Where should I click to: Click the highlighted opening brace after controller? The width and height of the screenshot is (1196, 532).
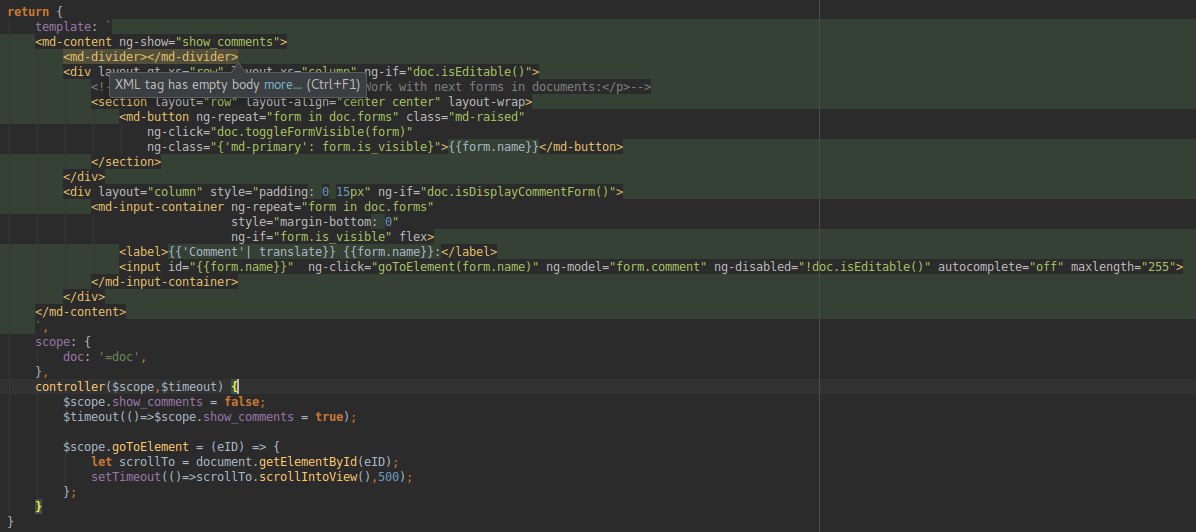[x=235, y=386]
